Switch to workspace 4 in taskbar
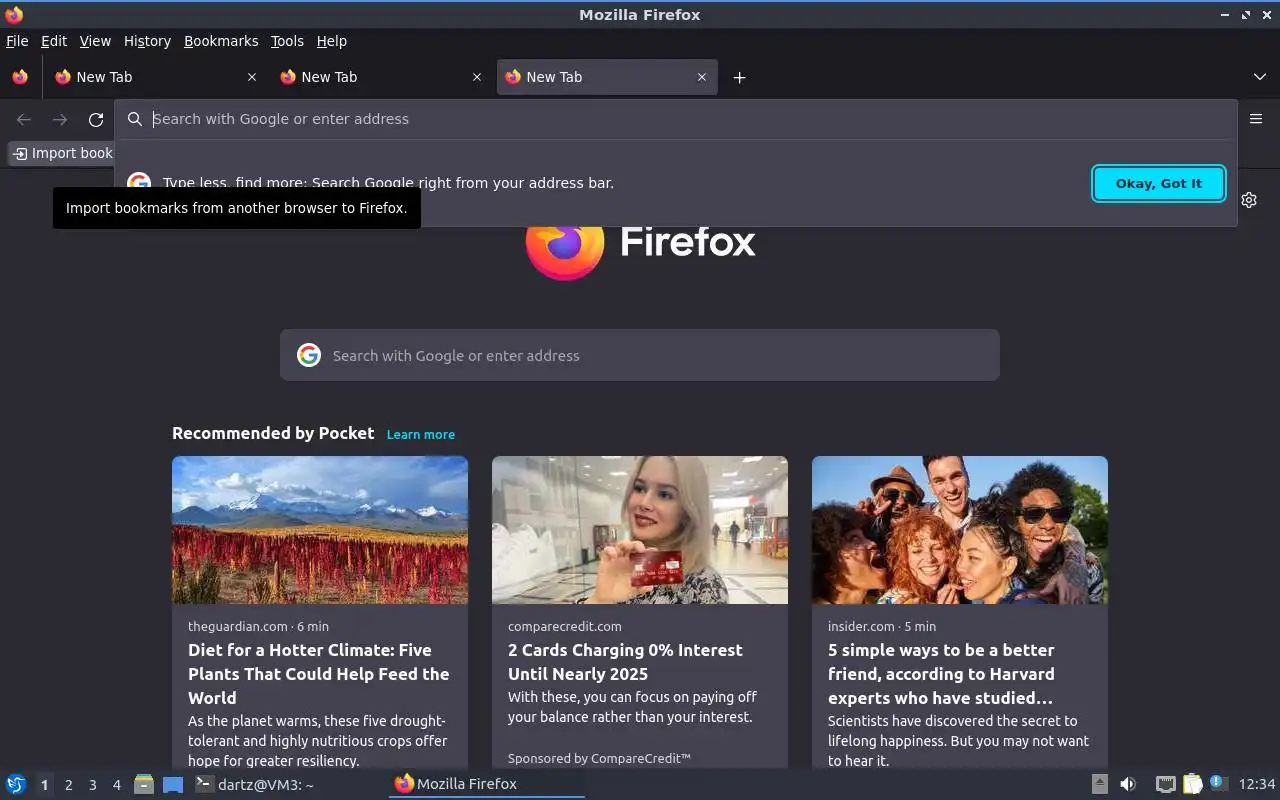The width and height of the screenshot is (1280, 800). pyautogui.click(x=116, y=785)
